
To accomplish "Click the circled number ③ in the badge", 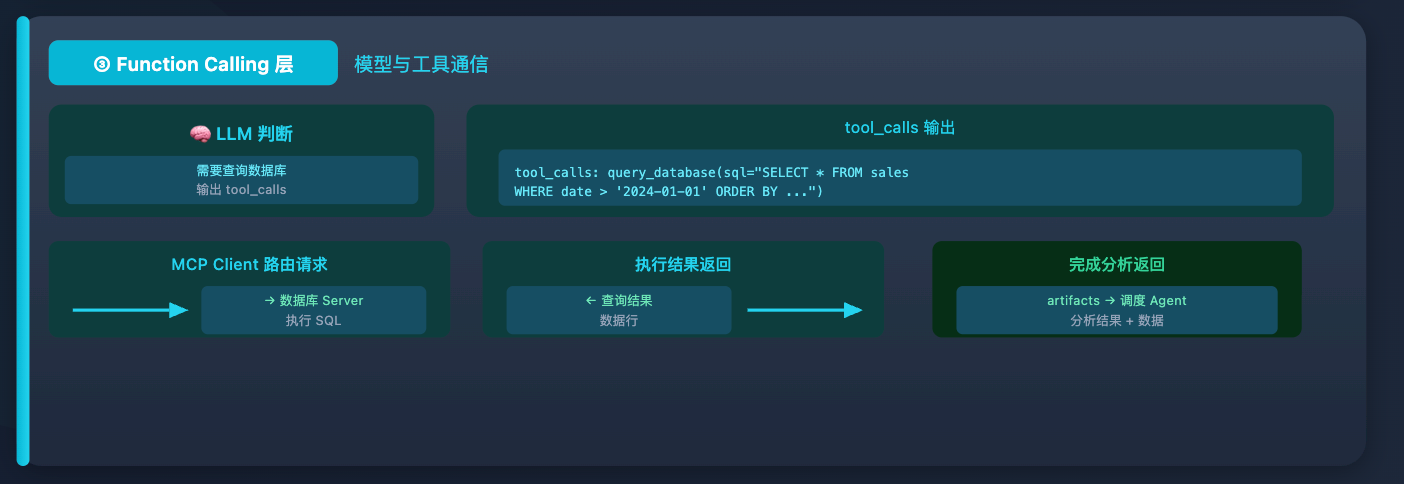I will tap(101, 64).
